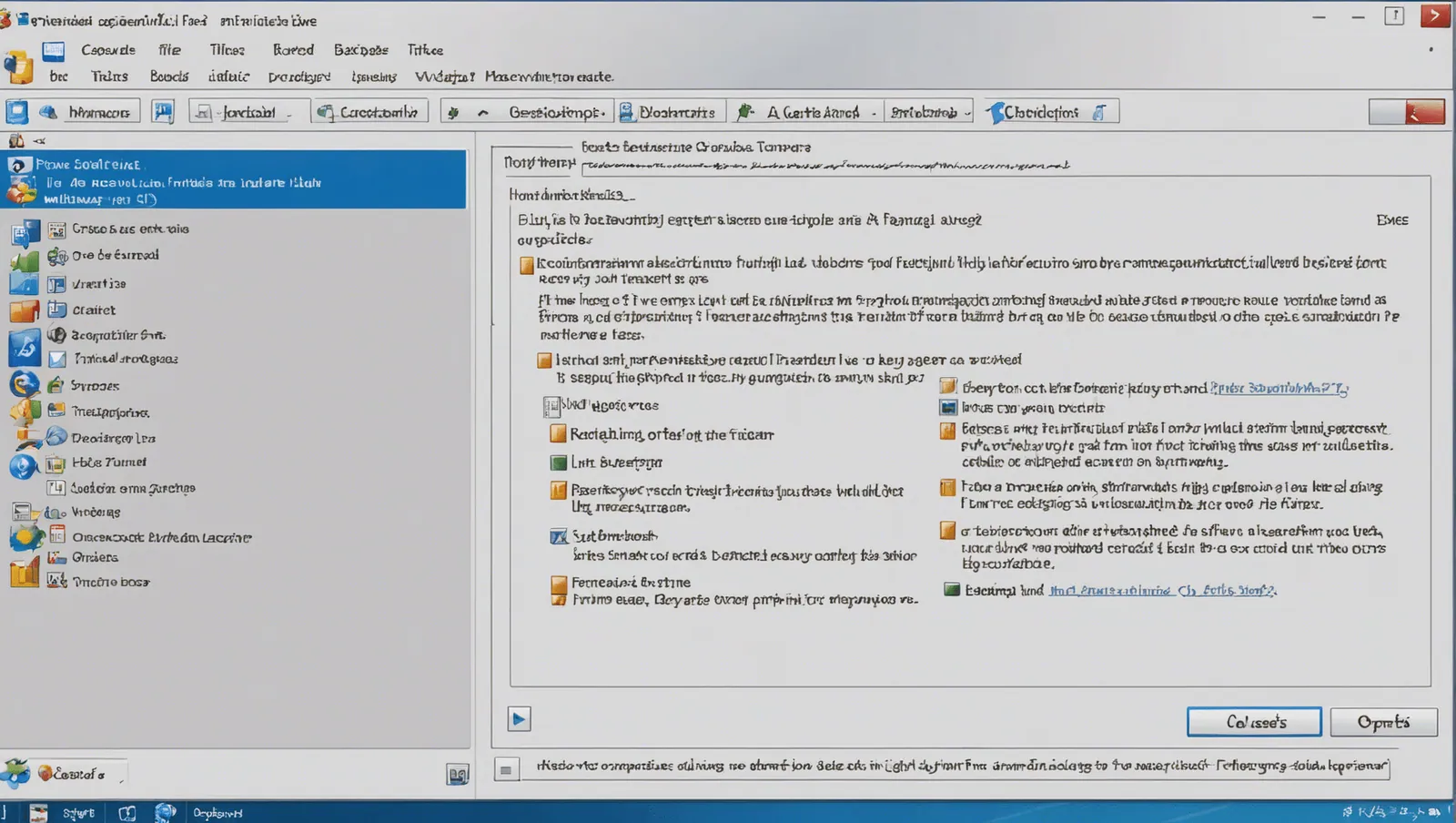Toggle the blue checked box in the left column

pos(559,536)
